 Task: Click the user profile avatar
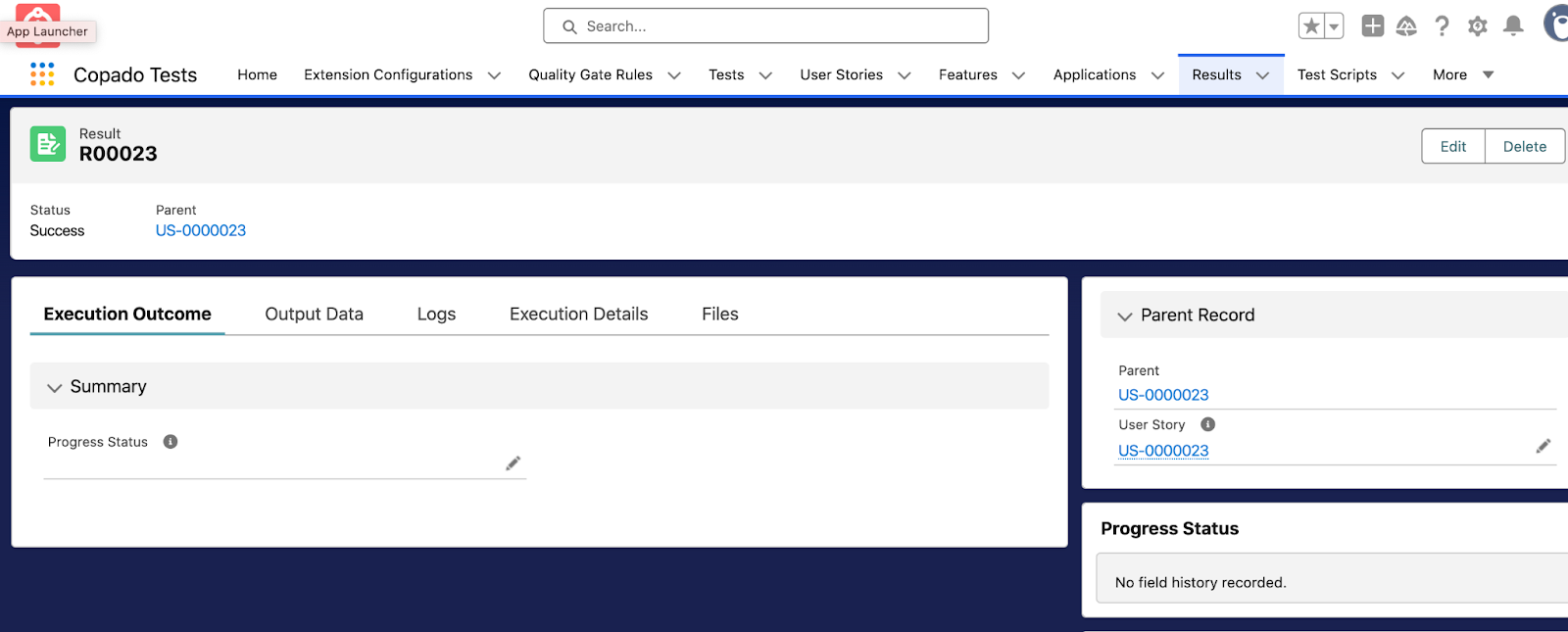pos(1556,24)
